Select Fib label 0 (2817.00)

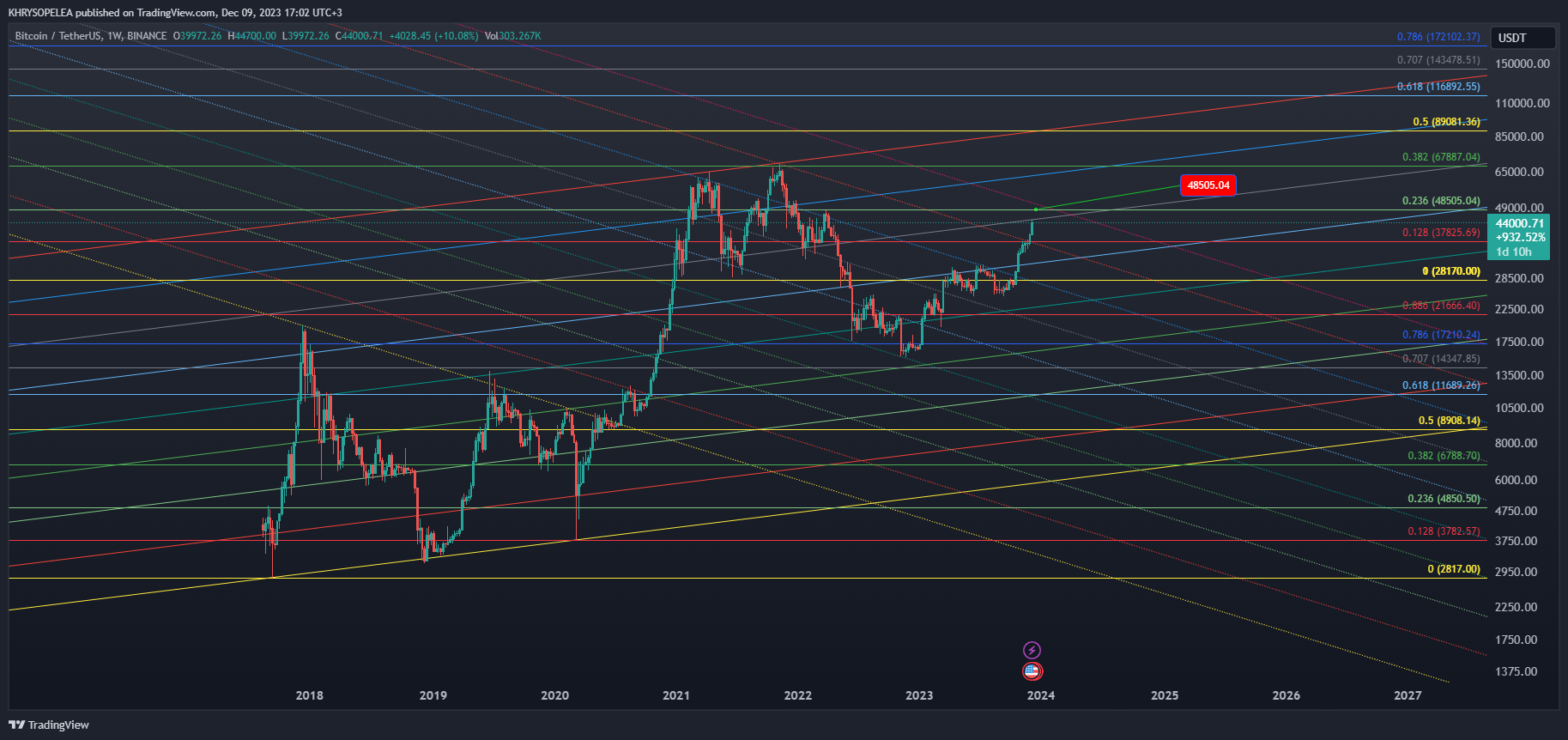click(1454, 569)
